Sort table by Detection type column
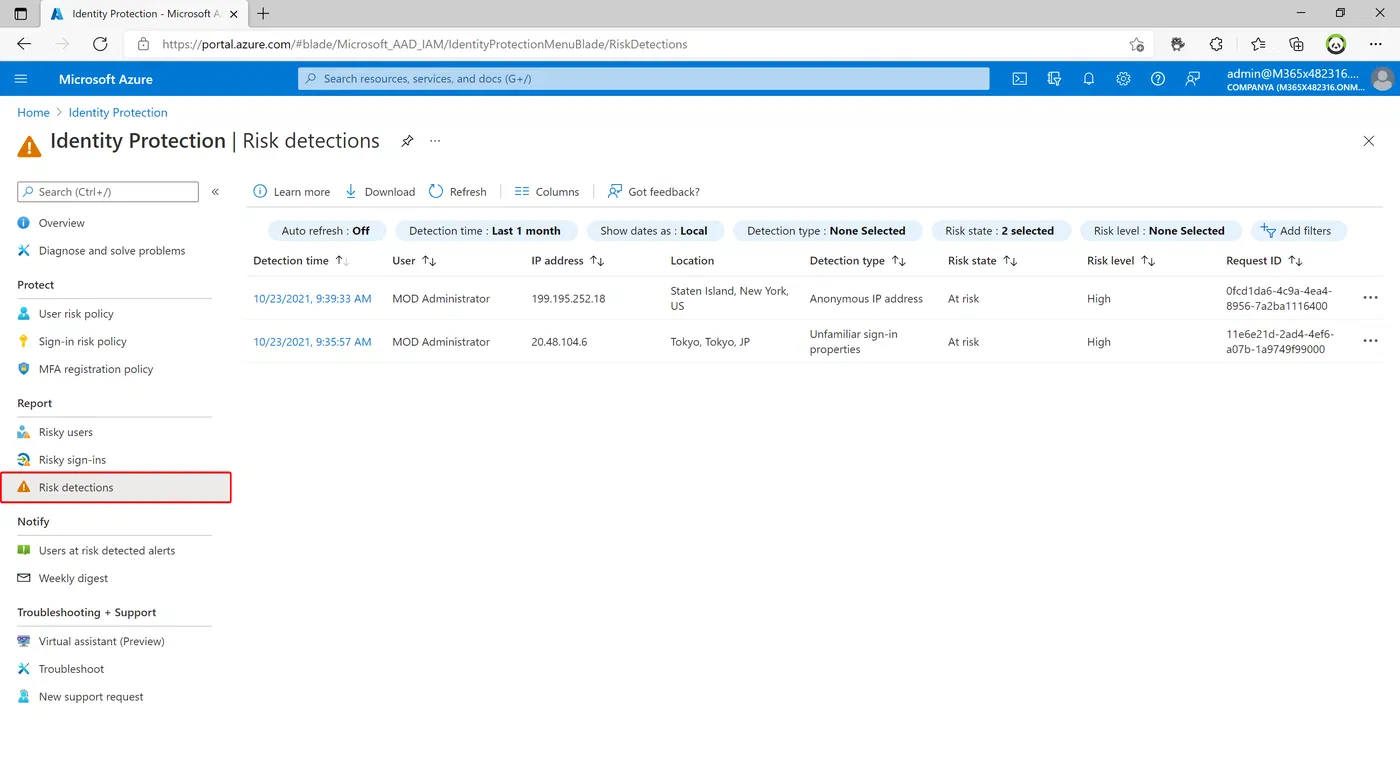The image size is (1400, 761). click(x=858, y=261)
